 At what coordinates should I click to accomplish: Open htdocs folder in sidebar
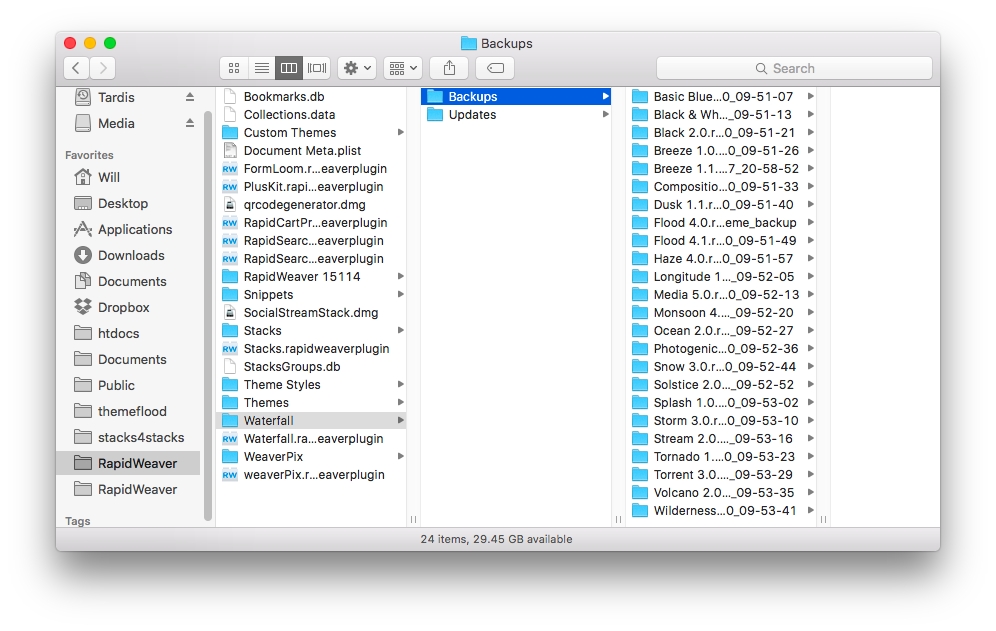coord(118,334)
